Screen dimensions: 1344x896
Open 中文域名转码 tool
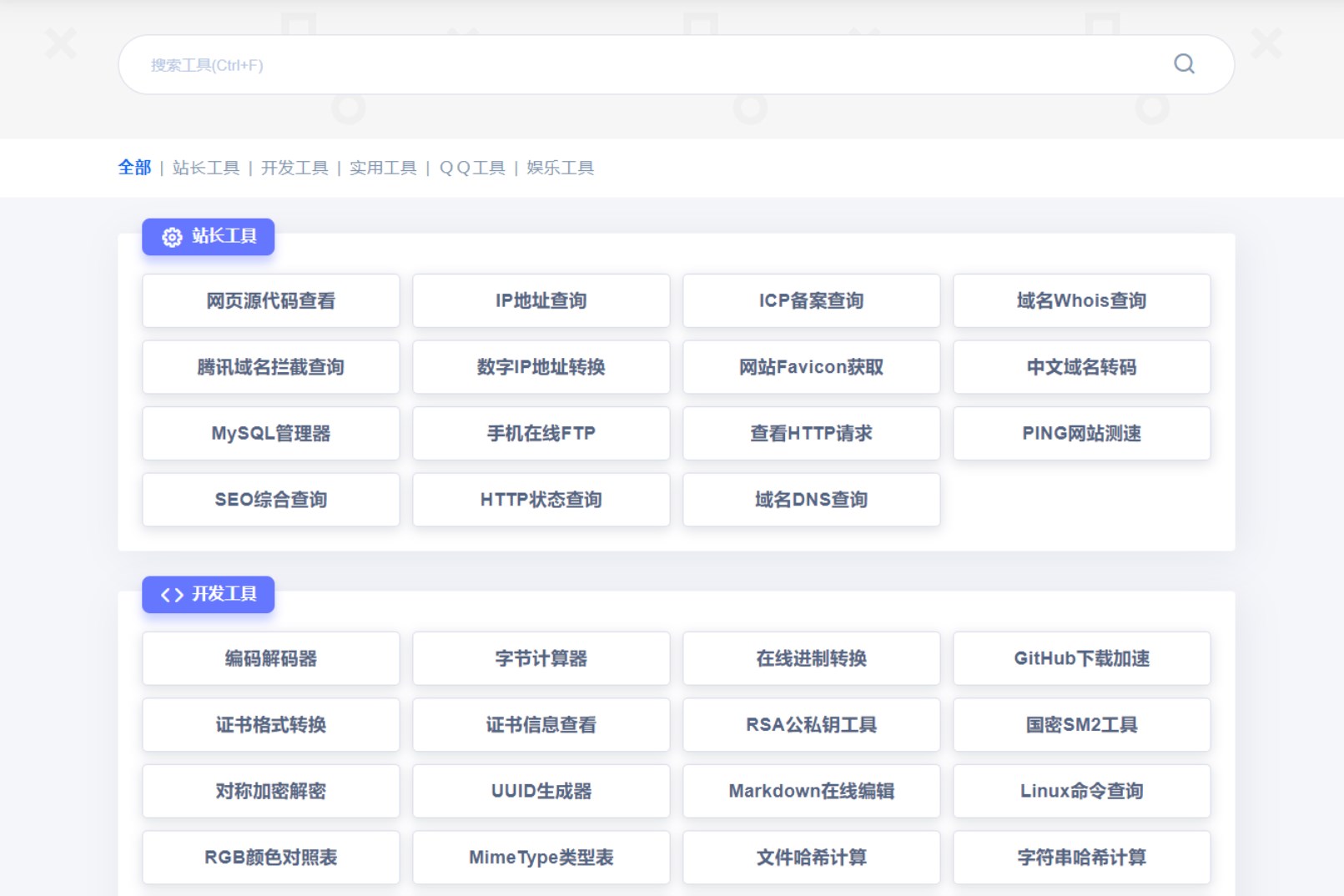point(1082,367)
